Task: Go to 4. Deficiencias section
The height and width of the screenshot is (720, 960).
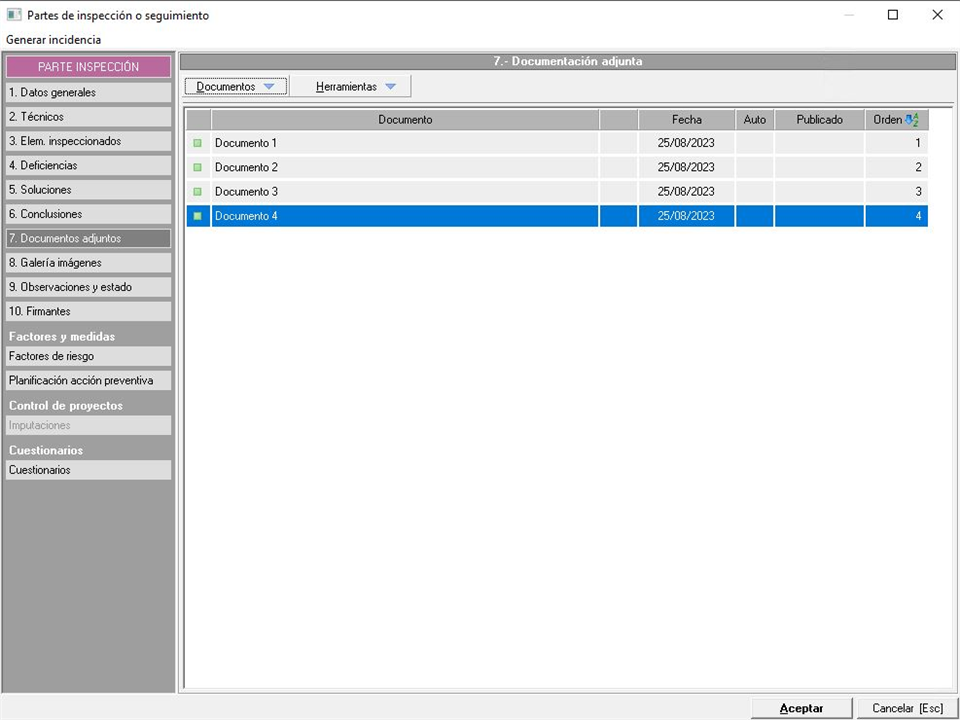Action: [88, 165]
